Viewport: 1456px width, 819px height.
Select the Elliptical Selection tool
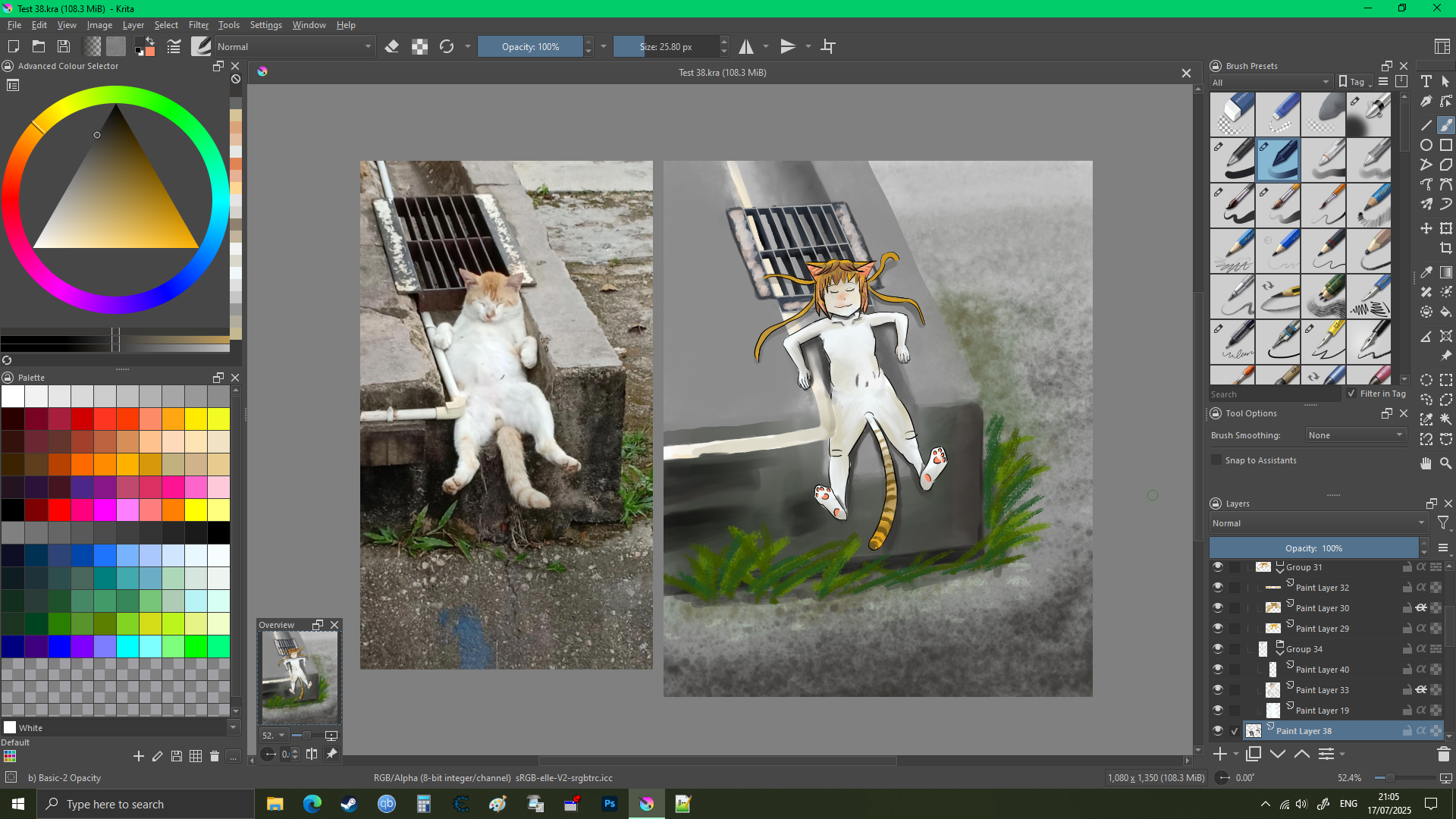click(1426, 380)
